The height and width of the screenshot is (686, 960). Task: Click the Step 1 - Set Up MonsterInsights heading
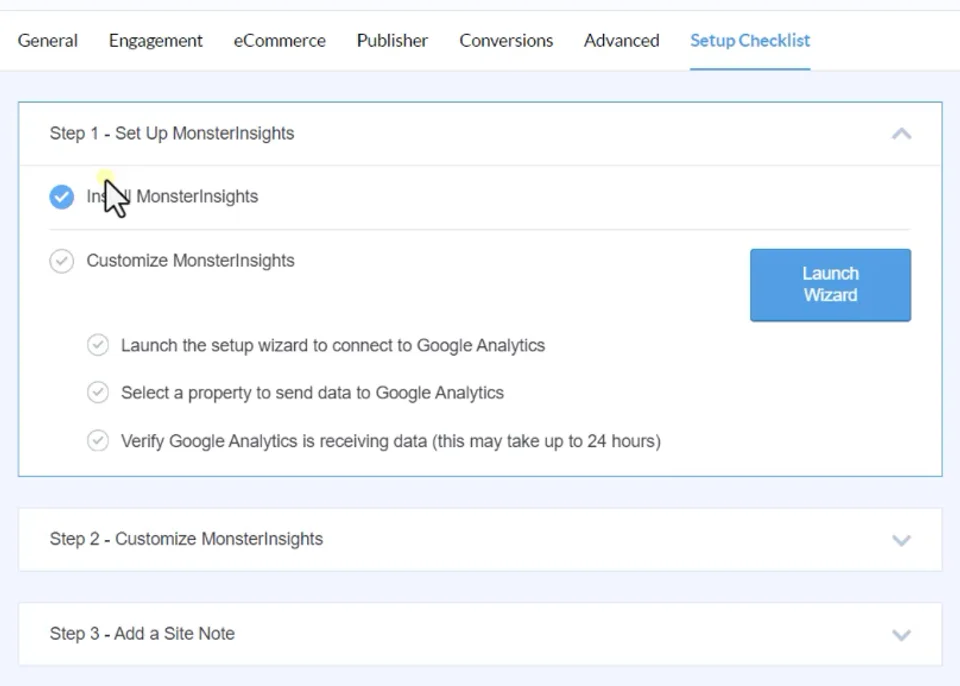click(172, 134)
